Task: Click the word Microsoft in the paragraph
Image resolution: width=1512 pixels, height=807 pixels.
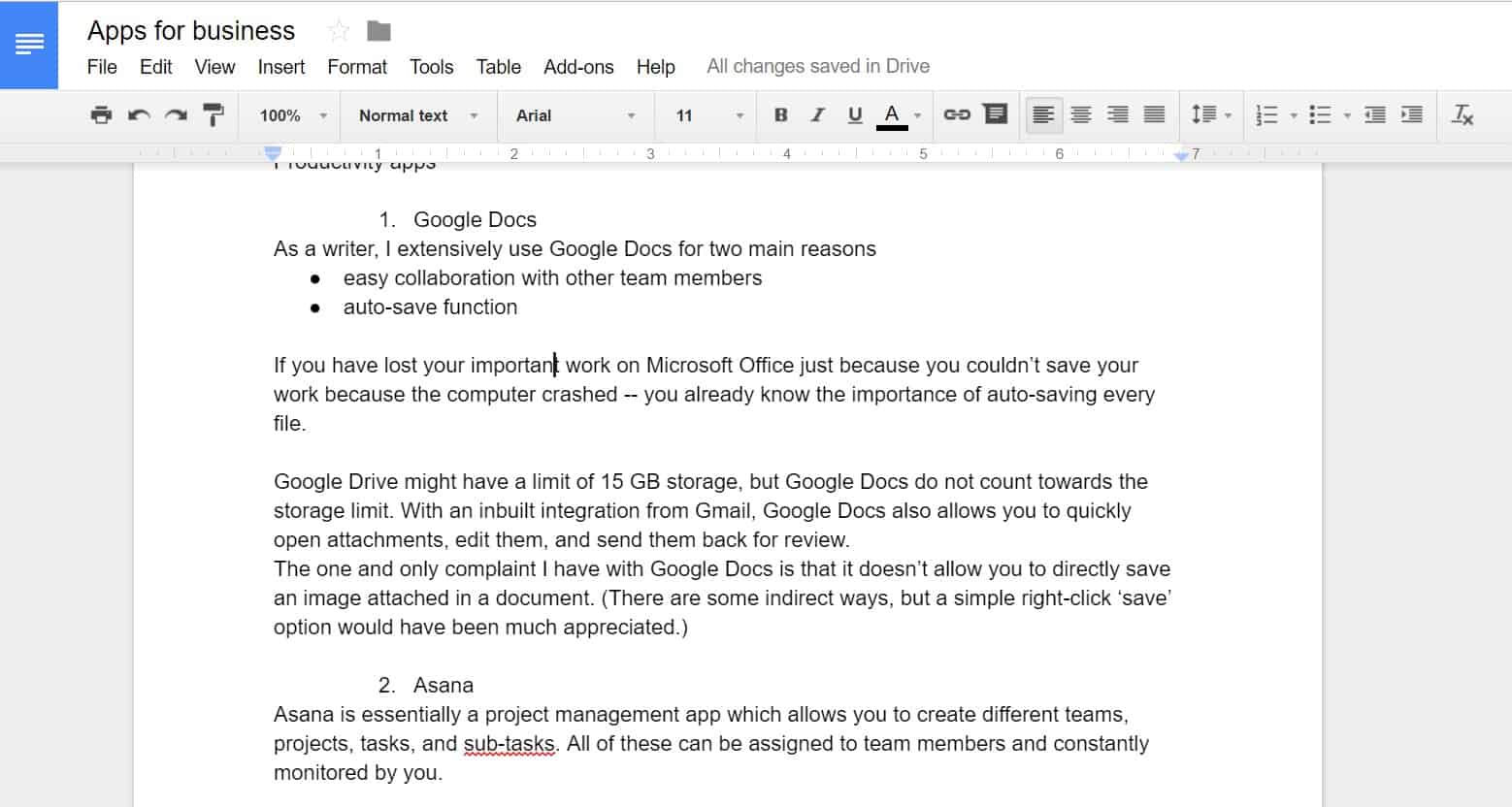Action: pyautogui.click(x=690, y=366)
